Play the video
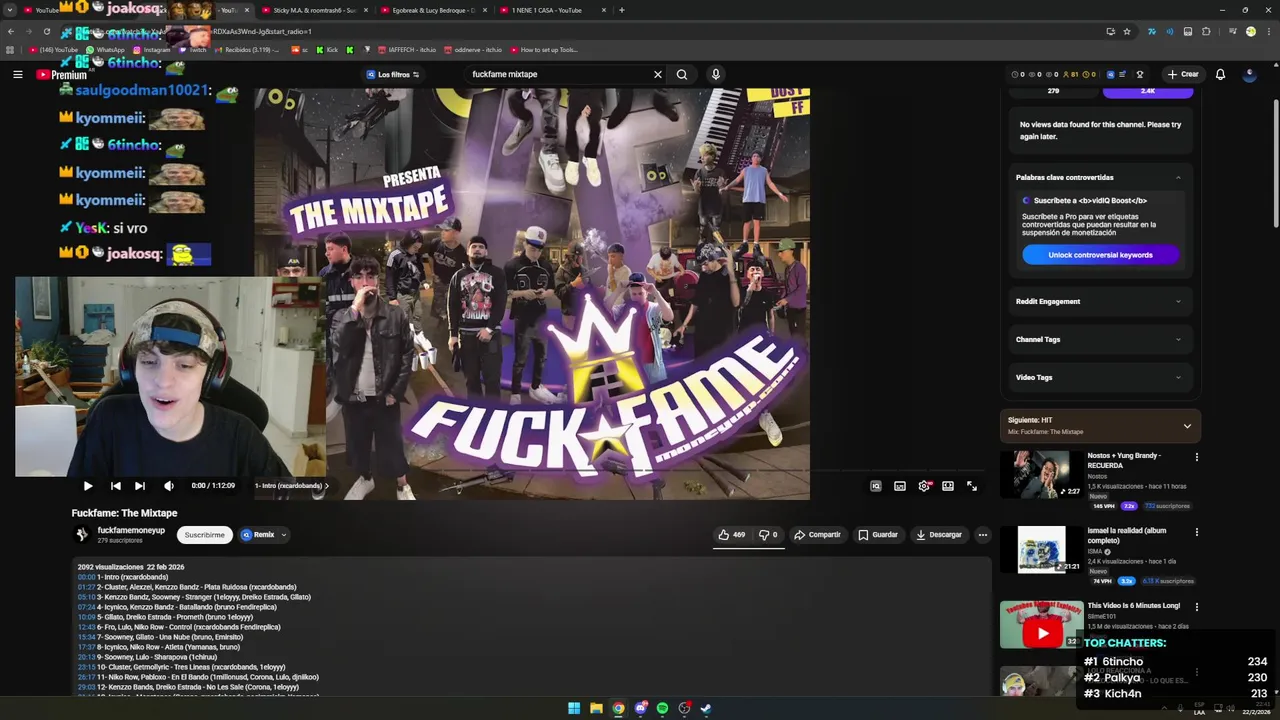Viewport: 1280px width, 720px height. (88, 486)
